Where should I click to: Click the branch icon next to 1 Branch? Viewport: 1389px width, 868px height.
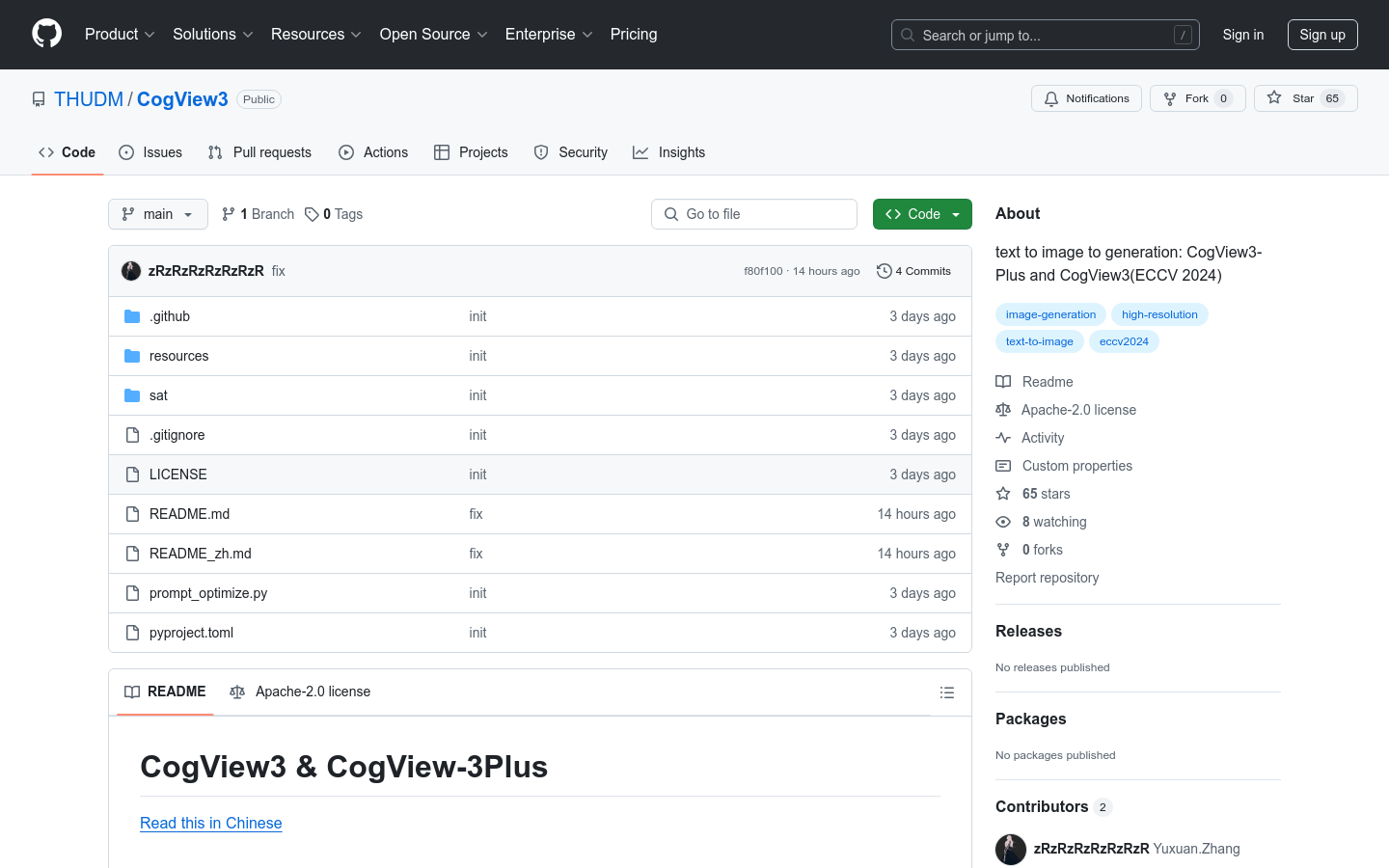click(x=229, y=214)
